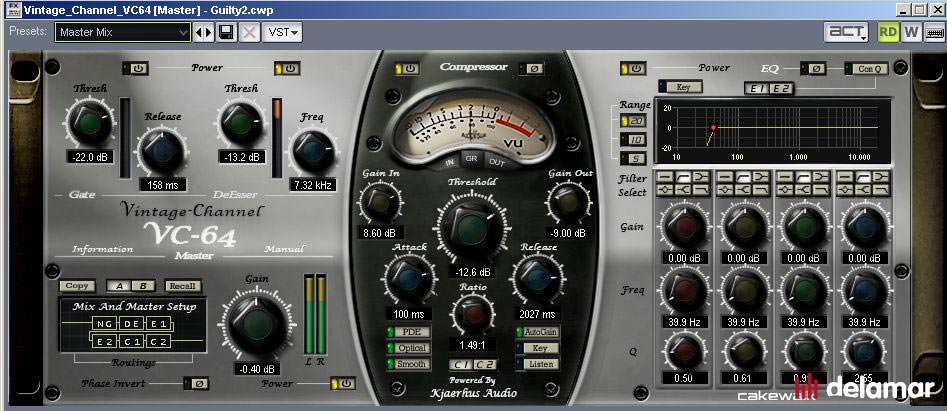Enable automation write with the W icon
The width and height of the screenshot is (947, 411).
coord(911,32)
